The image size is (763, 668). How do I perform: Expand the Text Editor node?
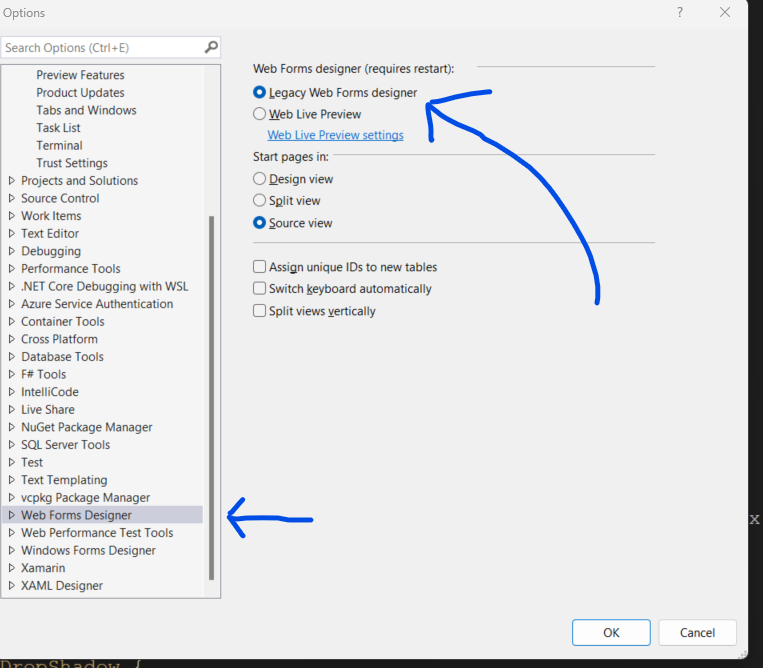(x=12, y=234)
